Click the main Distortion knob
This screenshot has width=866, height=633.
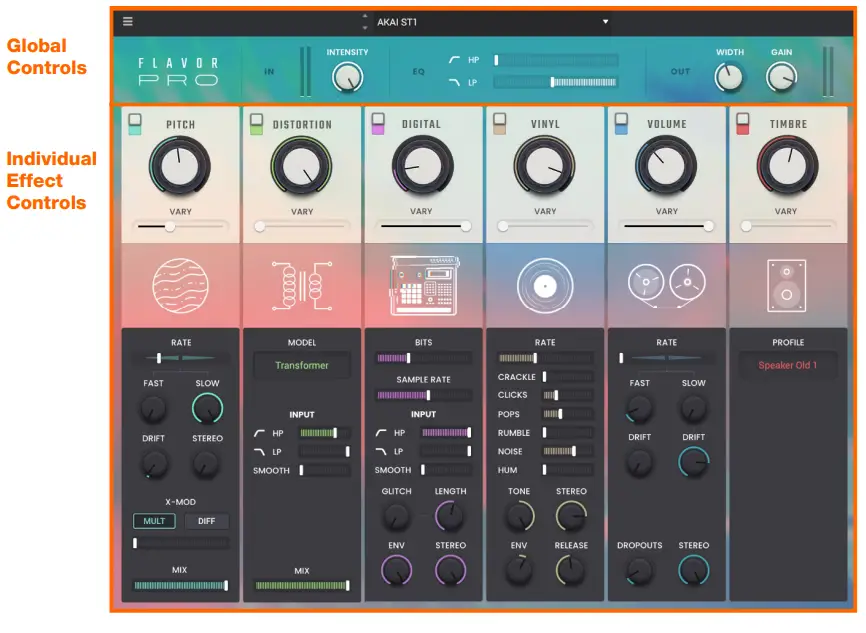click(301, 165)
